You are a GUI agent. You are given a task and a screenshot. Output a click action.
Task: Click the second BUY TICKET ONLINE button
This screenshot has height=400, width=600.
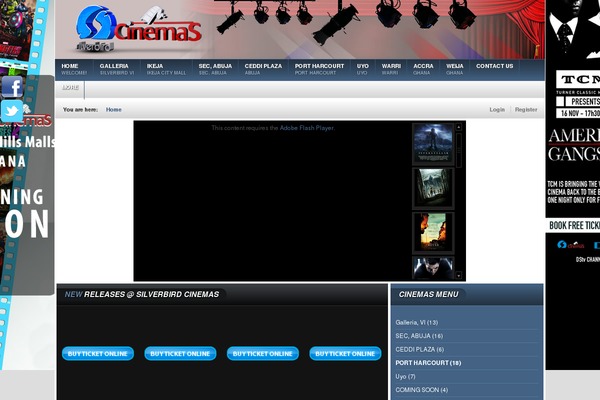180,354
